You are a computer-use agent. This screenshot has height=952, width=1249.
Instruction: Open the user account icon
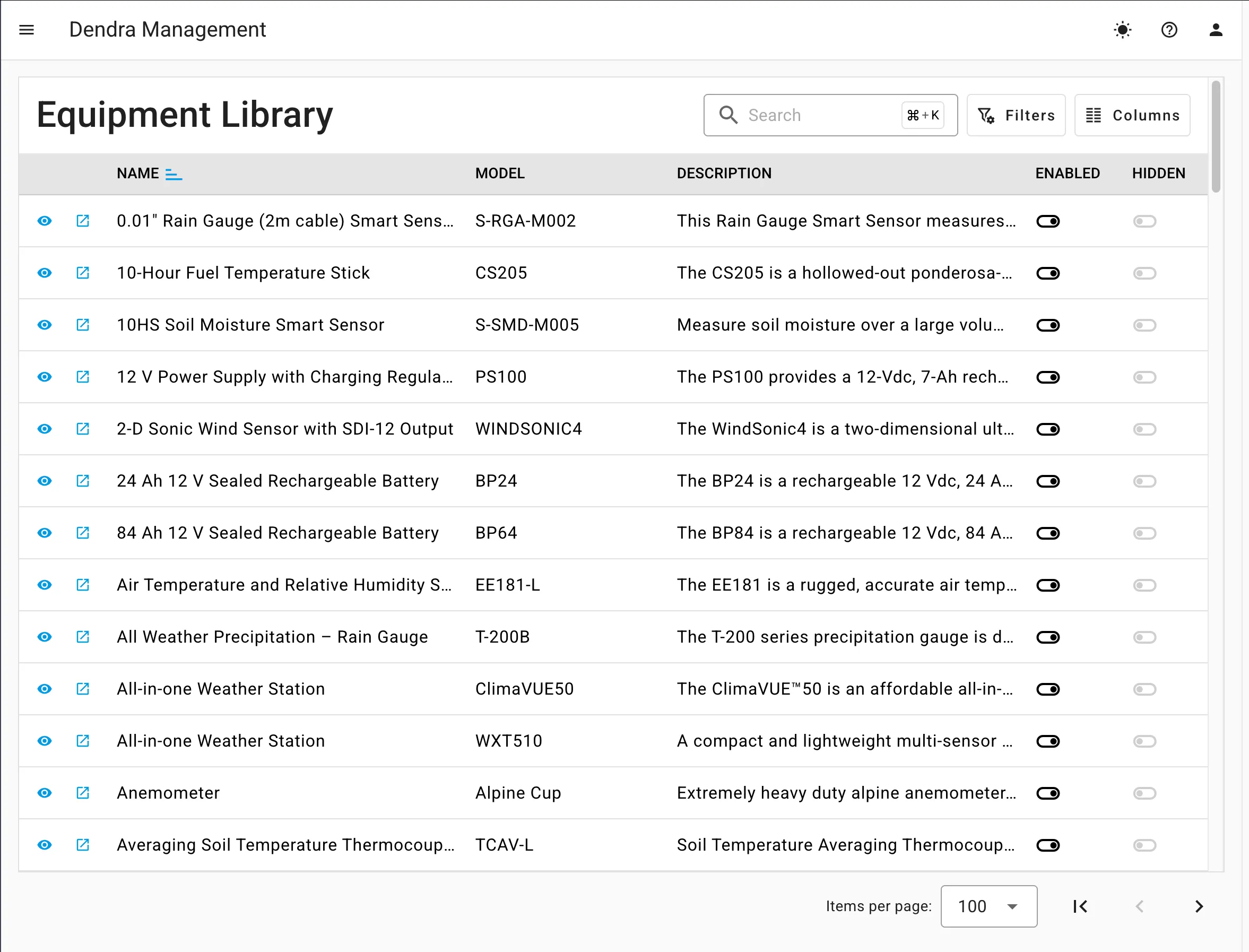coord(1216,30)
